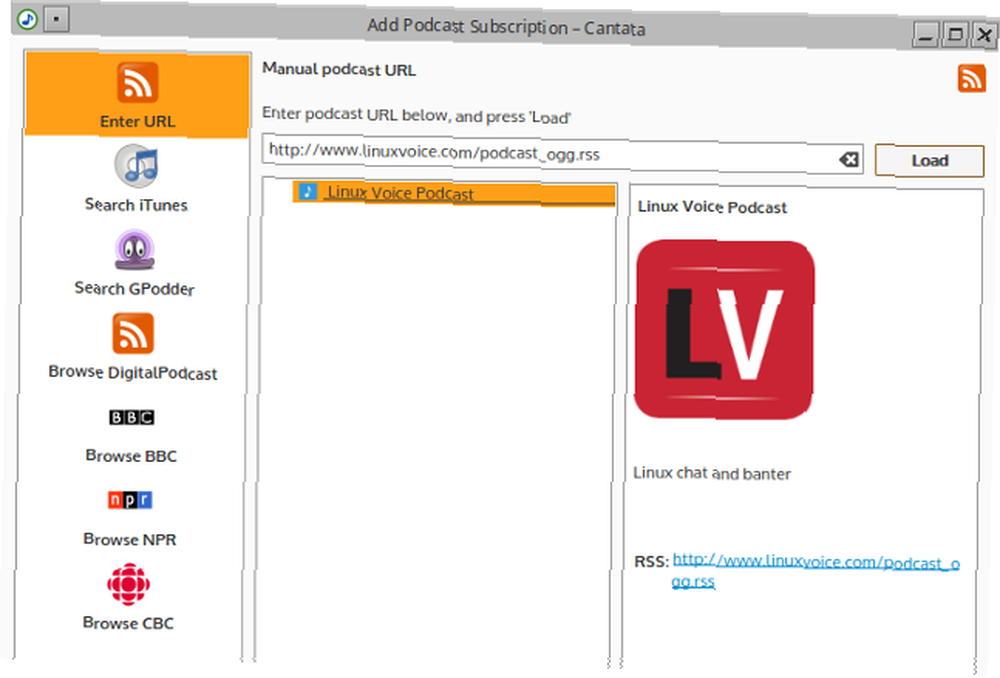Clear the podcast URL field
1000x678 pixels.
tap(848, 159)
